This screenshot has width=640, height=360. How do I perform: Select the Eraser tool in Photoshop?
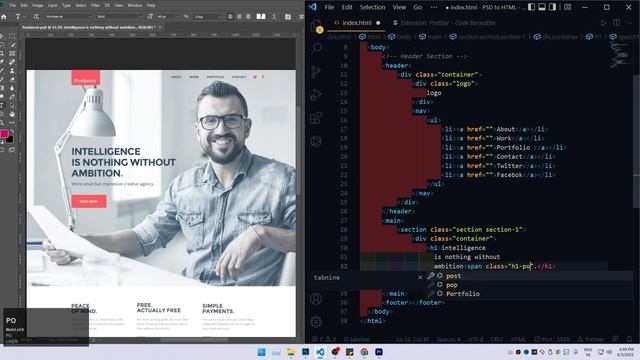tap(12, 80)
